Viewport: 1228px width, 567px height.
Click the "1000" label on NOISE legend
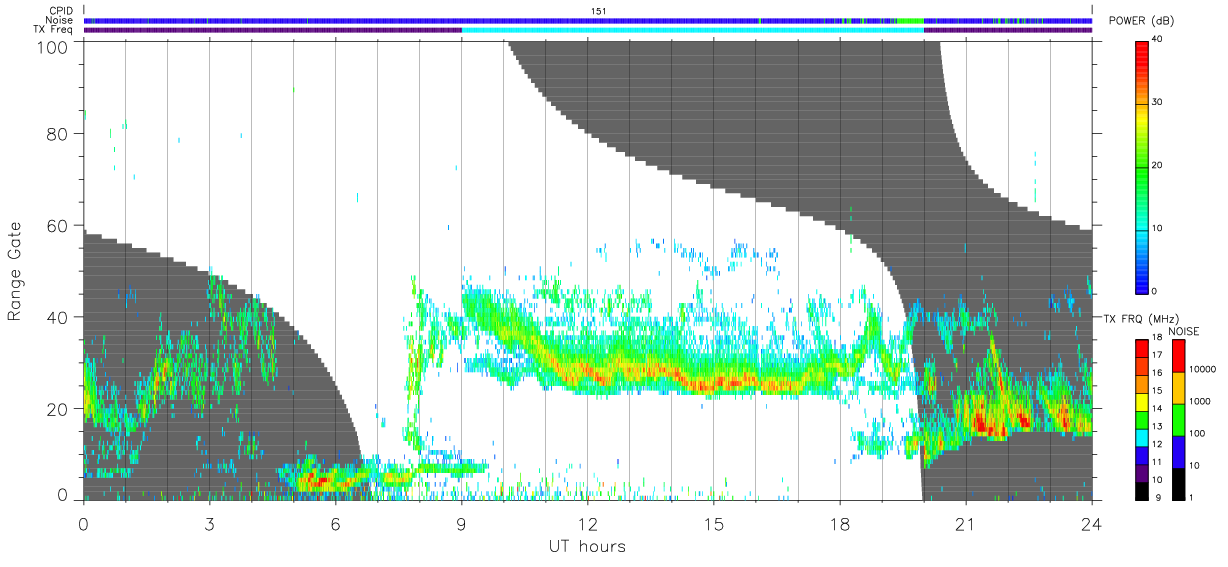[x=1199, y=401]
